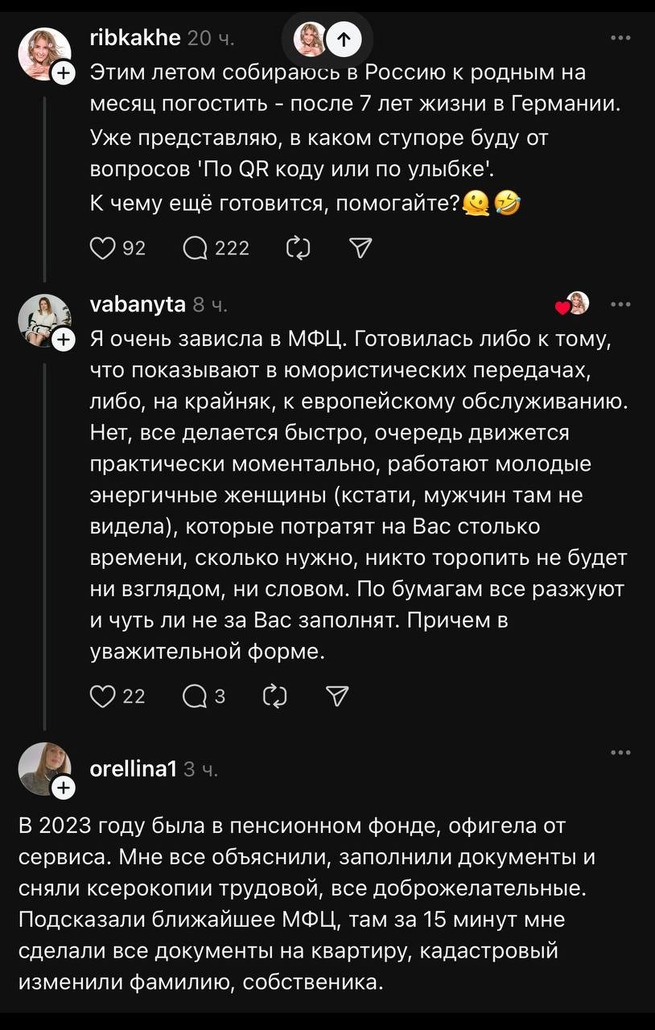Viewport: 655px width, 1030px height.
Task: Tap the scroll-to-top arrow pill
Action: click(328, 40)
